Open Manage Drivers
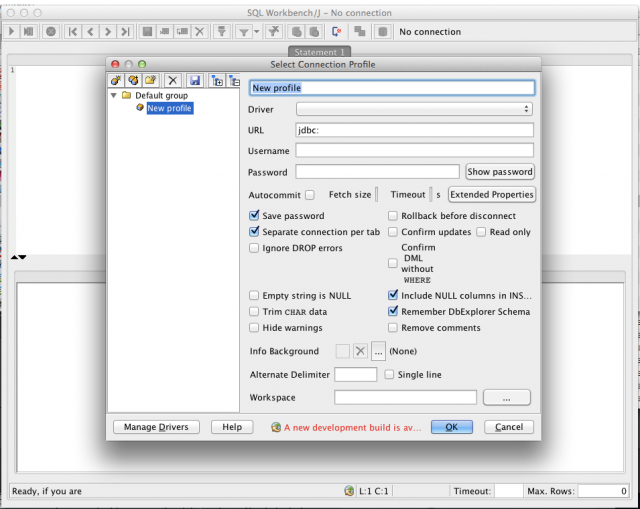The height and width of the screenshot is (509, 640). 156,427
